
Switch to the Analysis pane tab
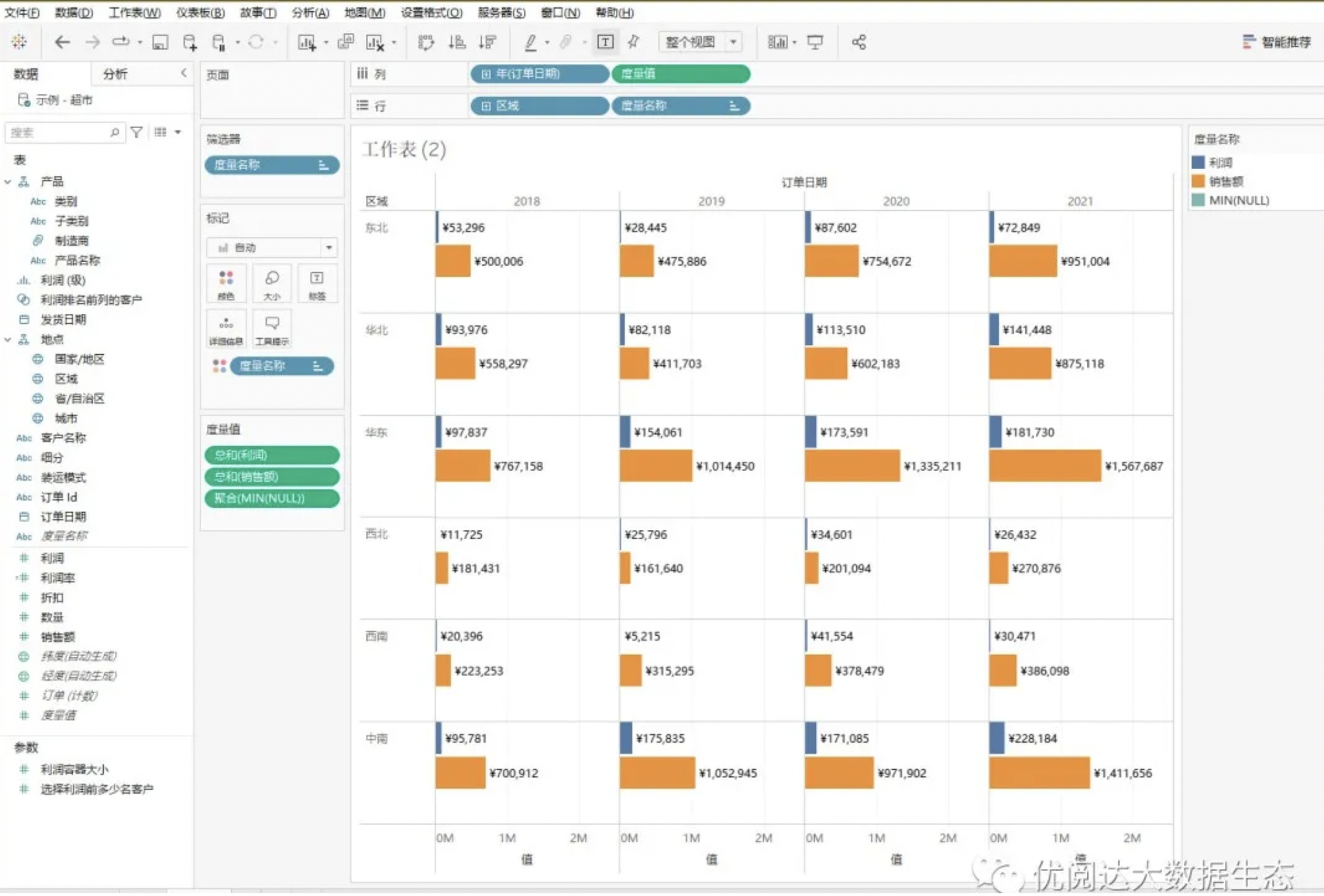(115, 74)
